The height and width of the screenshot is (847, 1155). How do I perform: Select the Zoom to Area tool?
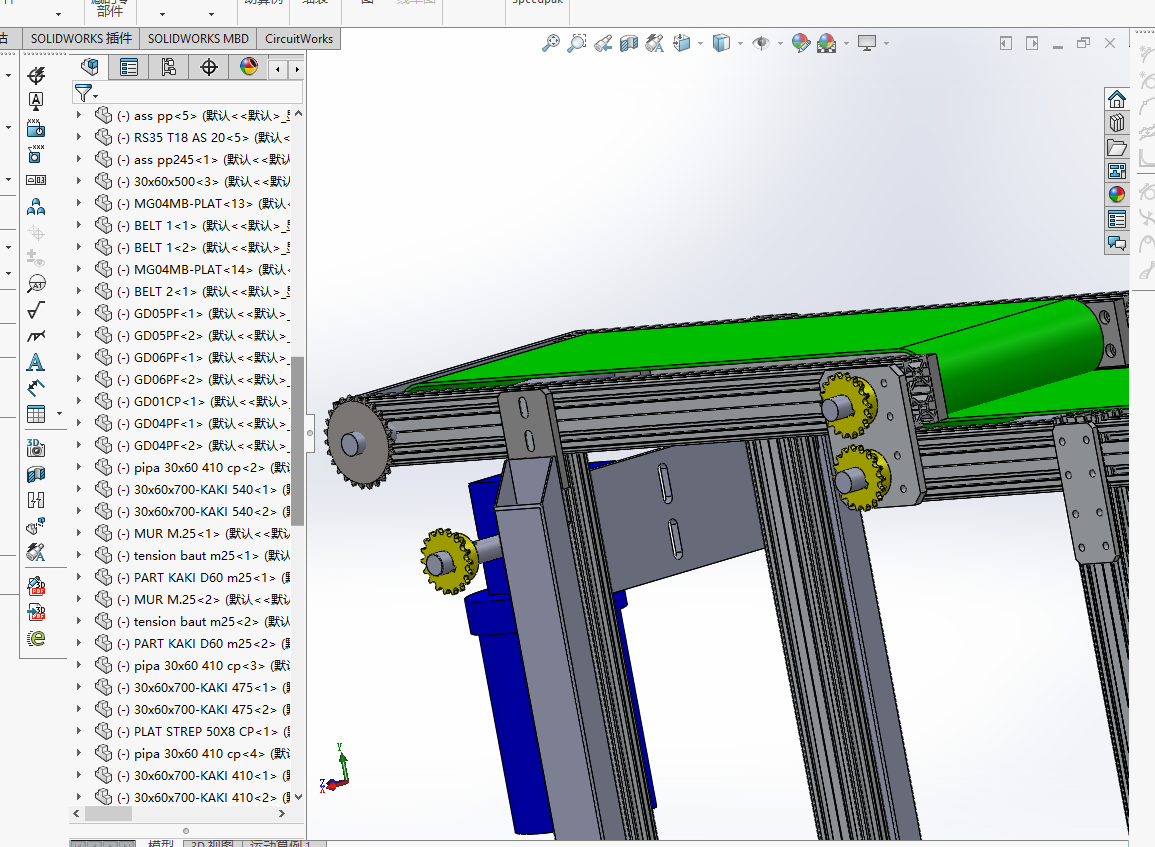pos(576,43)
